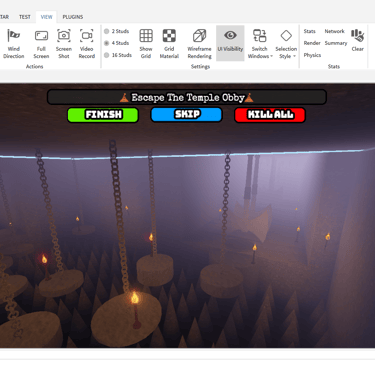The height and width of the screenshot is (366, 375).
Task: Open Grid Material settings
Action: pos(169,44)
